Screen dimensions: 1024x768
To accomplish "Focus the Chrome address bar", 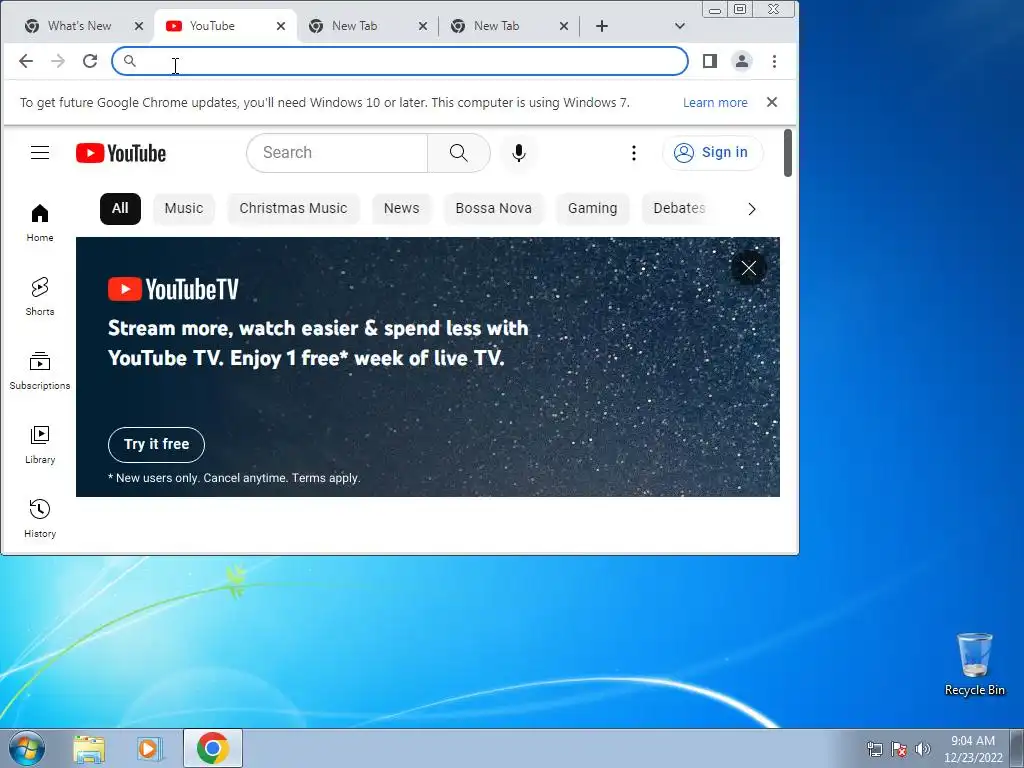I will click(x=400, y=61).
